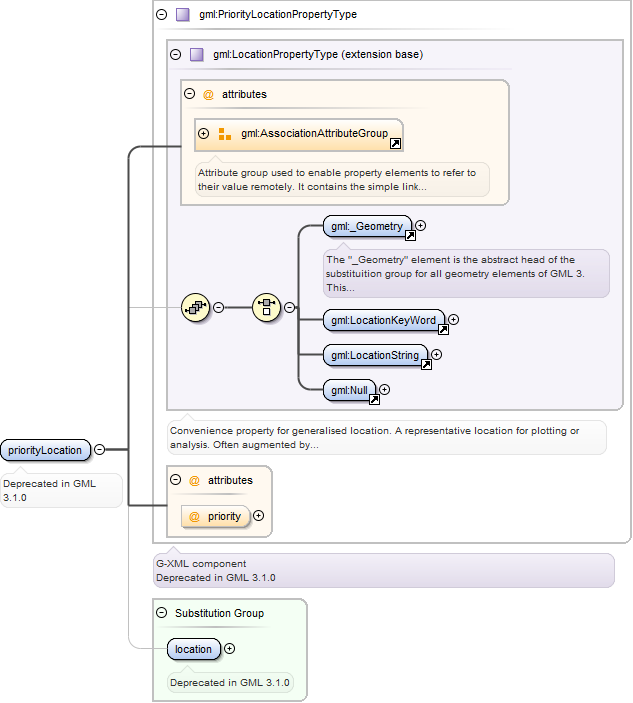
Task: Collapse the gml:LocationPropertyType extension base
Action: (x=176, y=55)
